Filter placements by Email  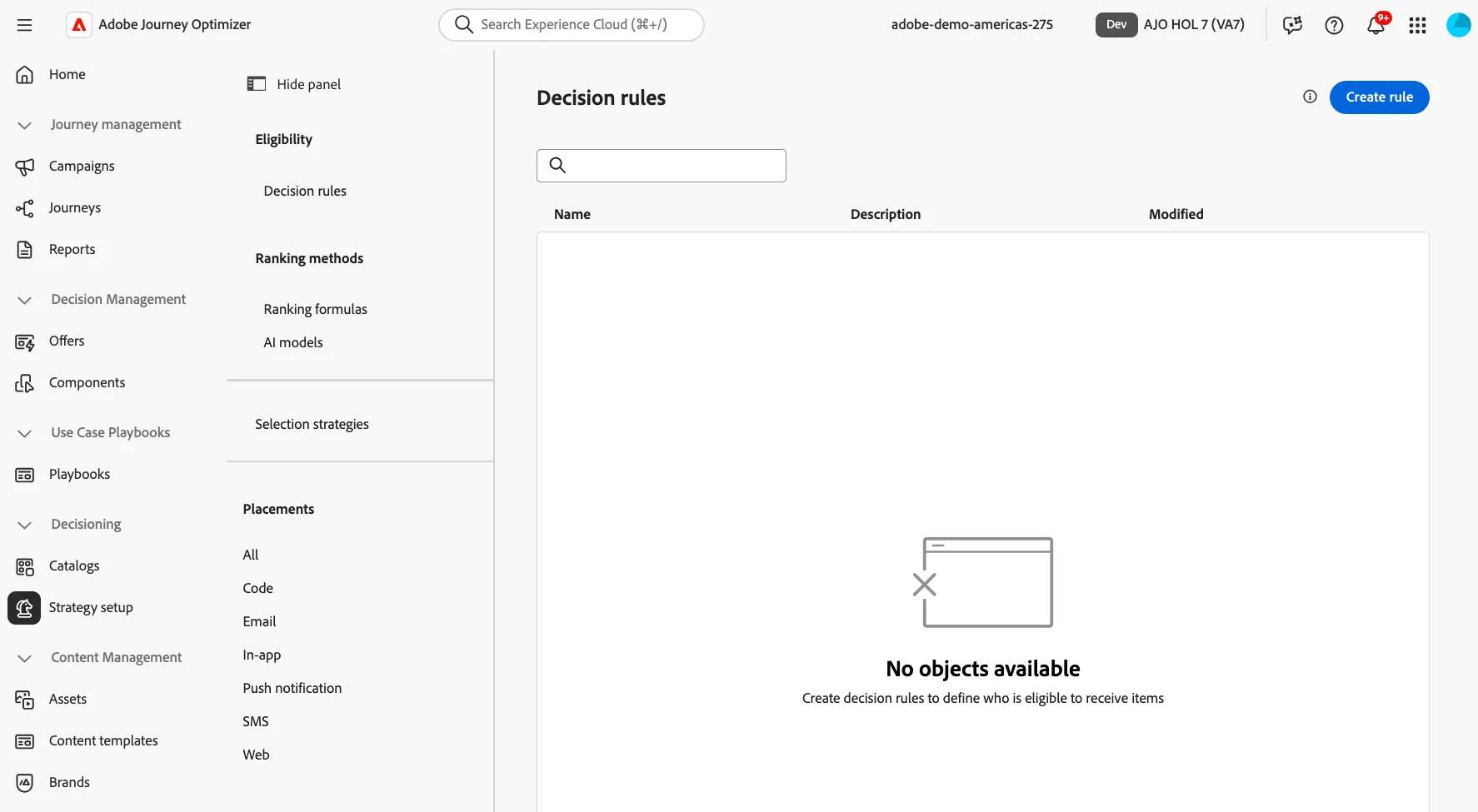259,622
